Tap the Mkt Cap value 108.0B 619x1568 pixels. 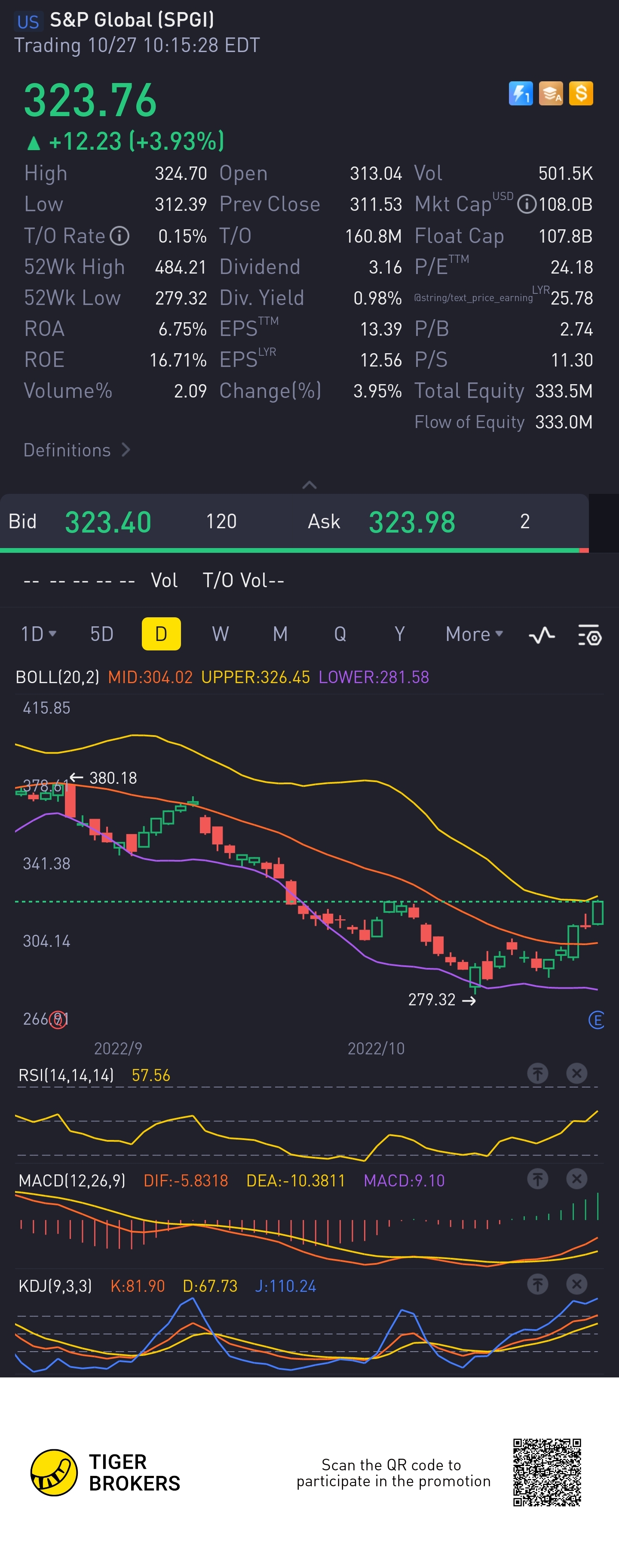[x=566, y=204]
